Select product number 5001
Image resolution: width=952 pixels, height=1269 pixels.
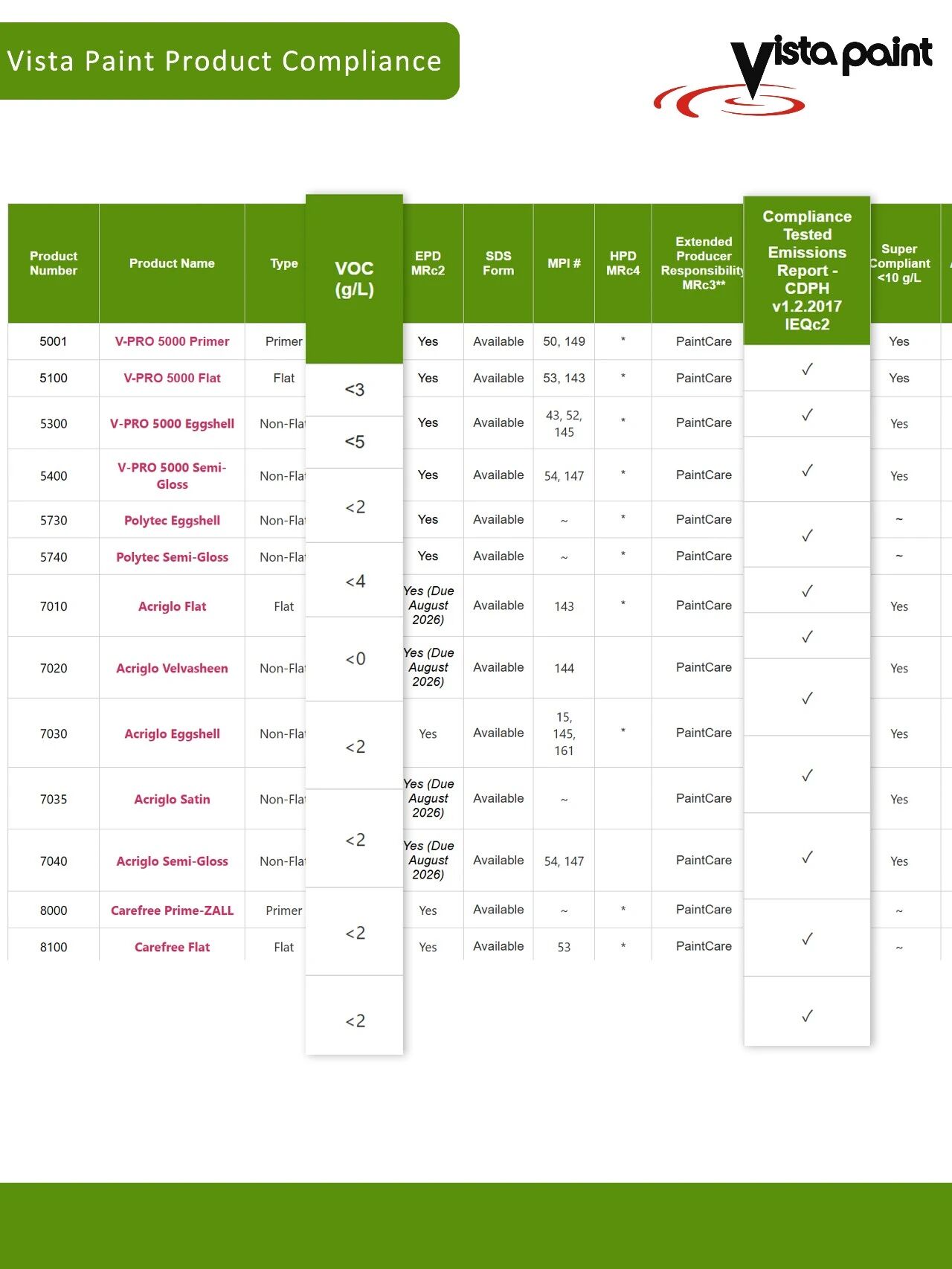tap(54, 341)
